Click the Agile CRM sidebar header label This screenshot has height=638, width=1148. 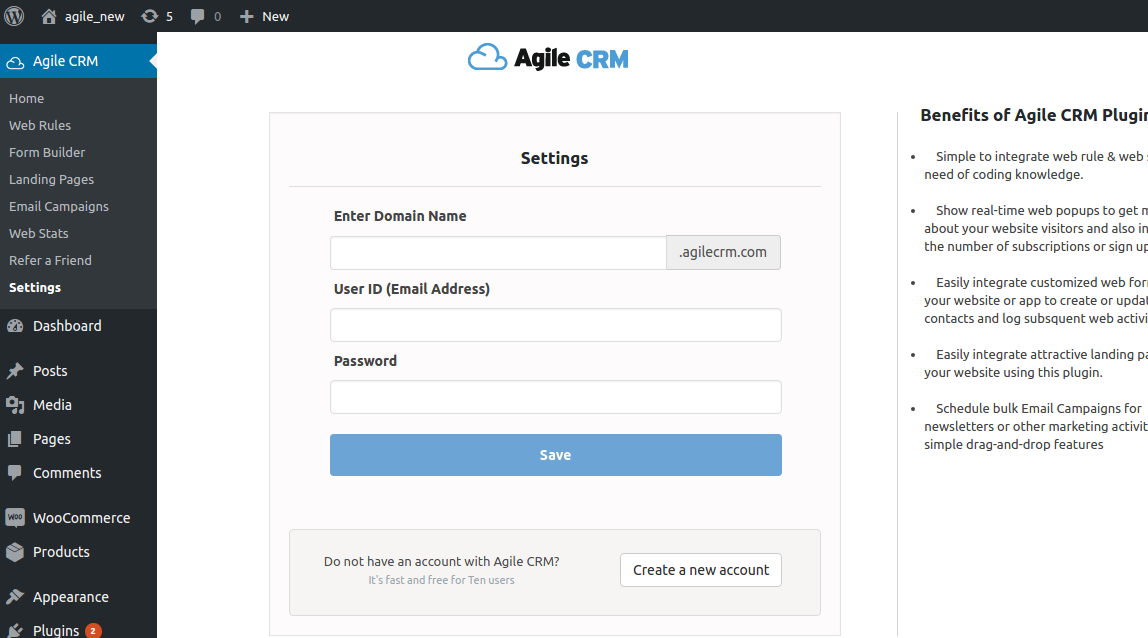(65, 62)
